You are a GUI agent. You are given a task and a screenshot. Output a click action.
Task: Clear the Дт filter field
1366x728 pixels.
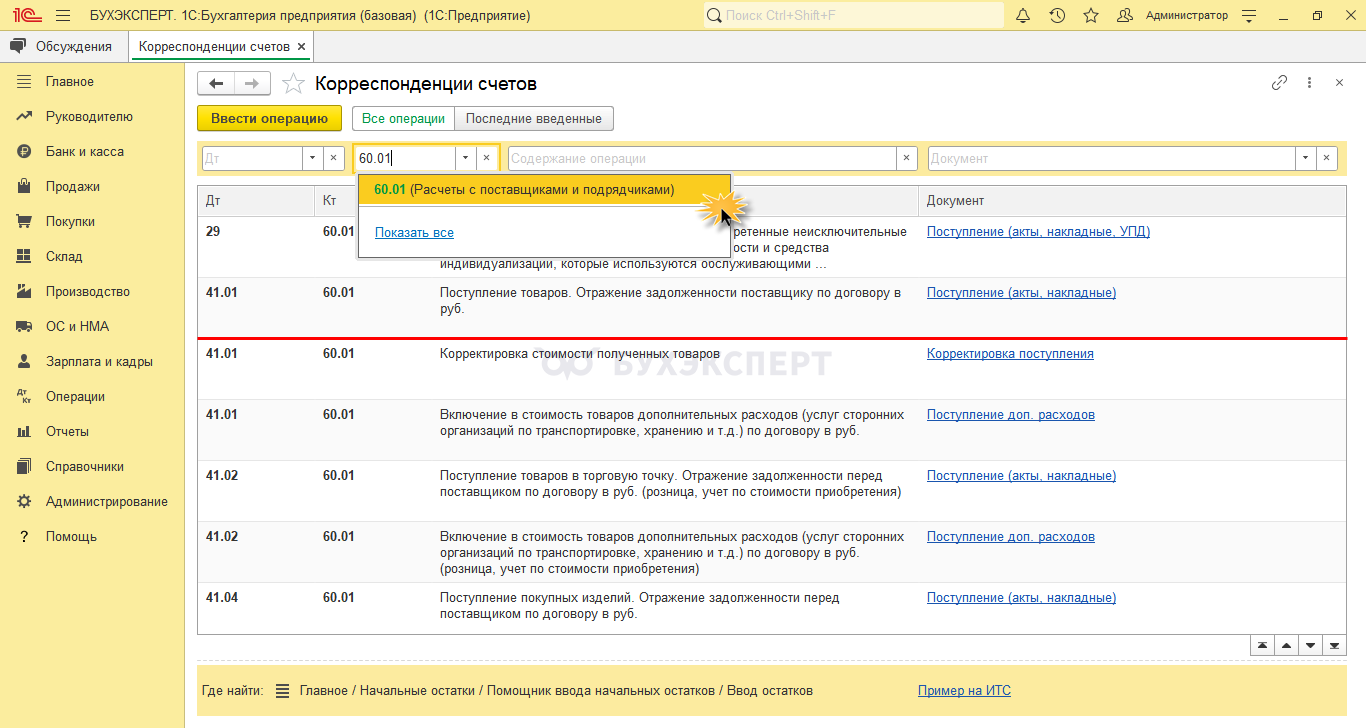[334, 158]
